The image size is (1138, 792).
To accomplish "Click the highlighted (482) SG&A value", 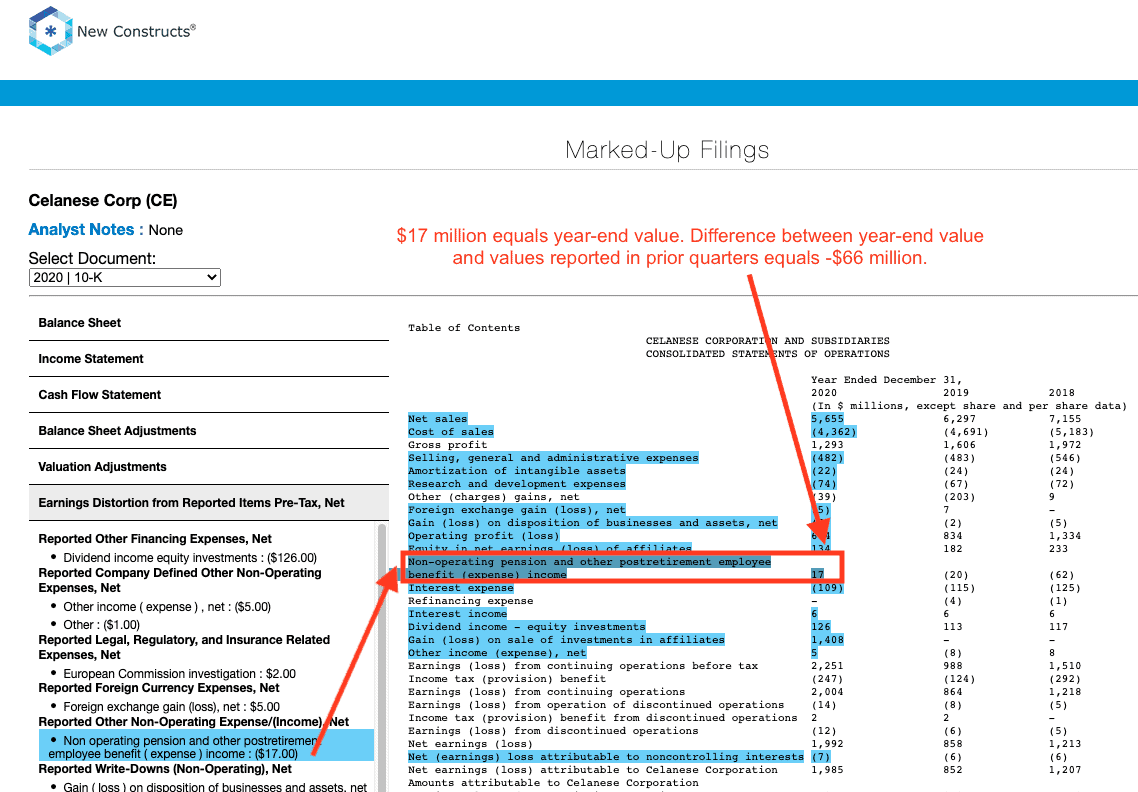I will coord(827,458).
